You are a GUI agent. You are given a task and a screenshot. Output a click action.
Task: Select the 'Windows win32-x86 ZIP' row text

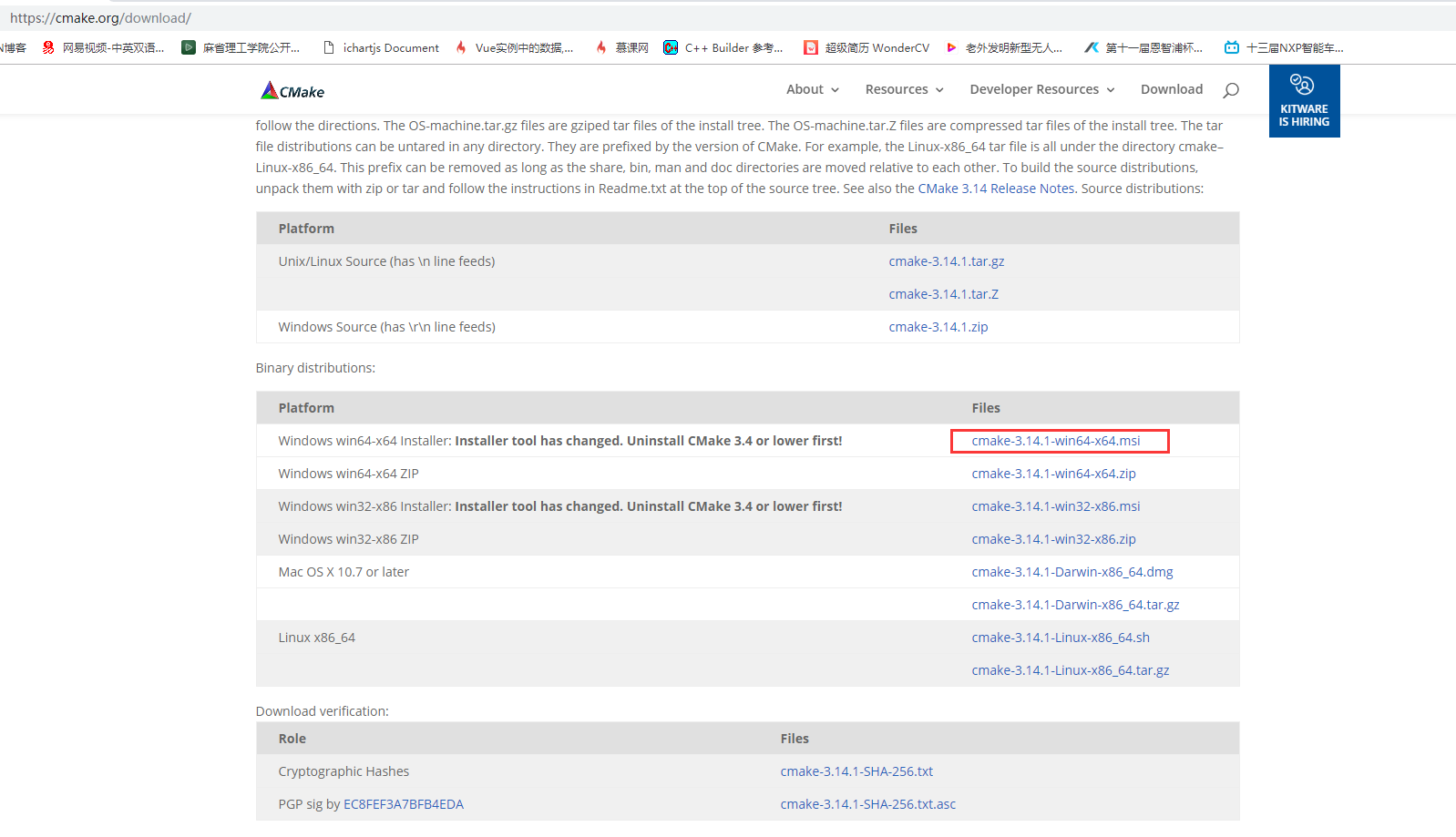[349, 539]
